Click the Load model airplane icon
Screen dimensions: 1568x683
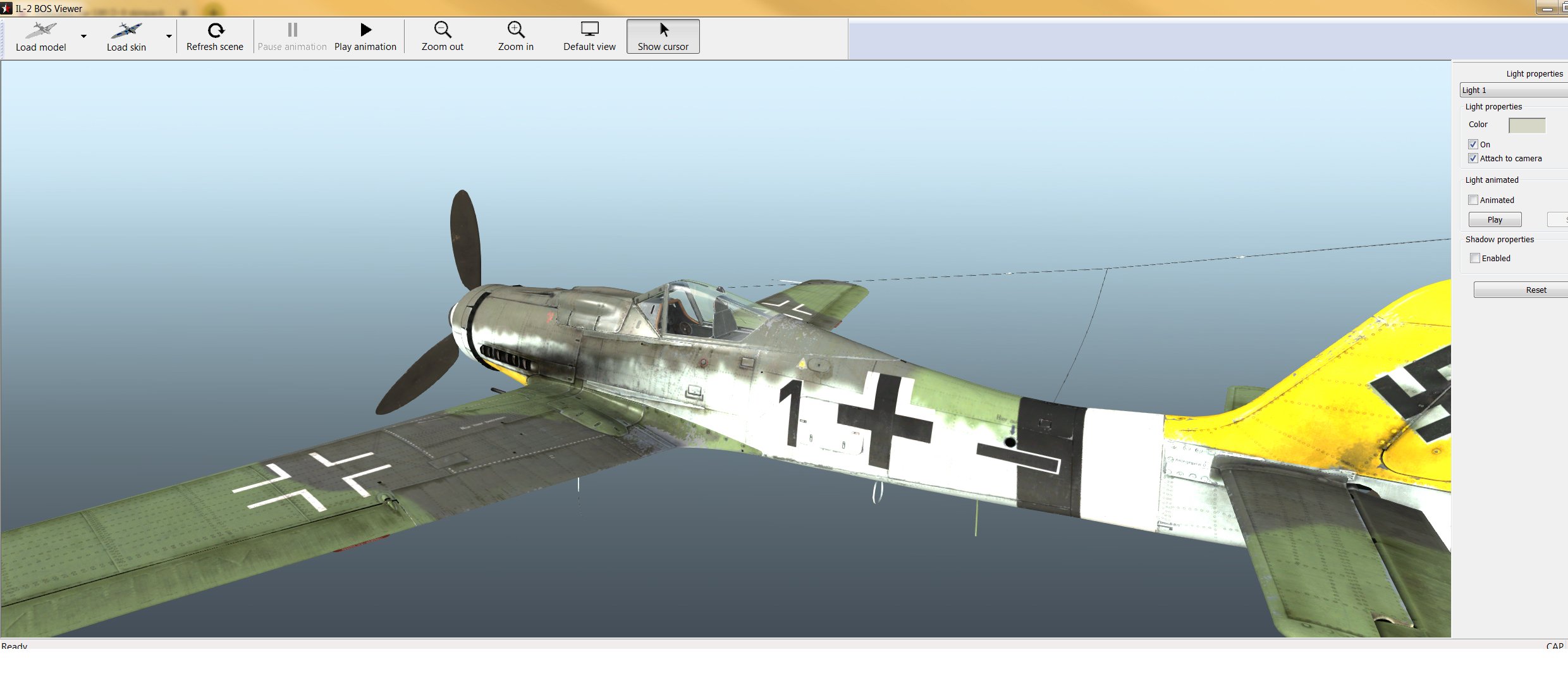pyautogui.click(x=41, y=30)
